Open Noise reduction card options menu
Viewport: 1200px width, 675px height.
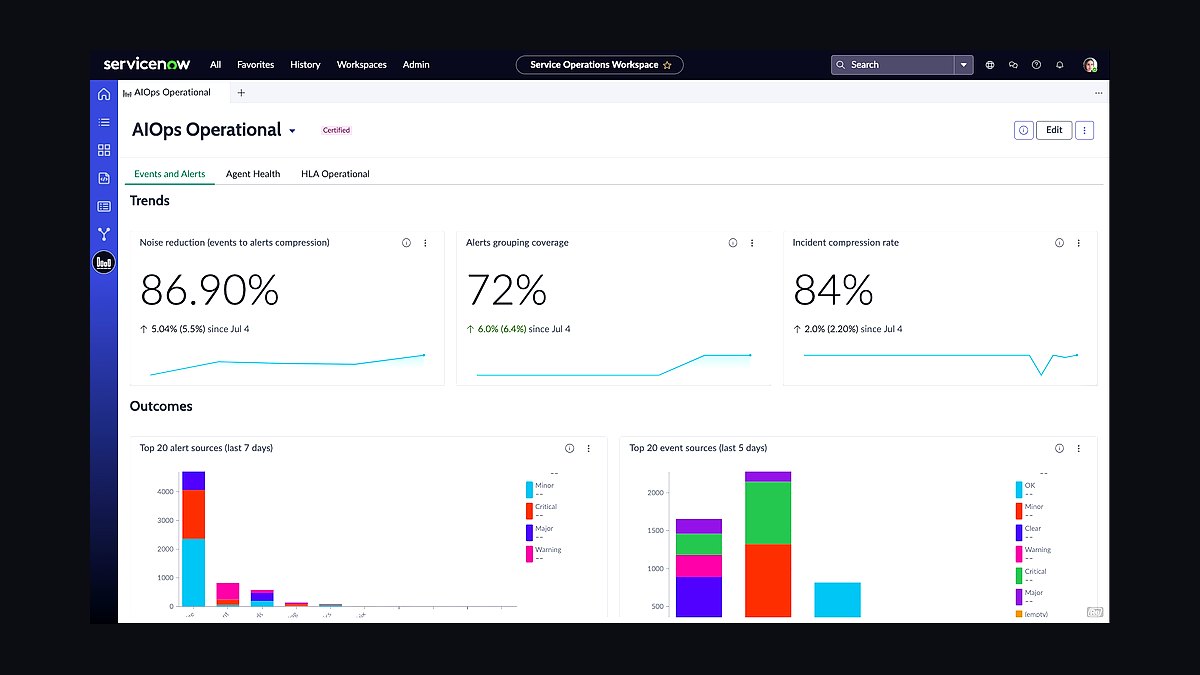click(425, 243)
